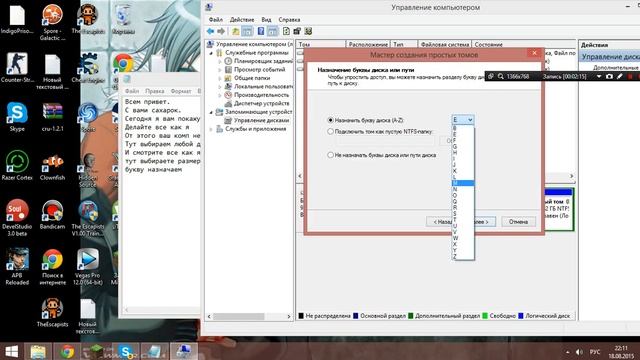Open the 'Правка' menu in Notepad
Image resolution: width=640 pixels, height=360 pixels.
coord(155,91)
